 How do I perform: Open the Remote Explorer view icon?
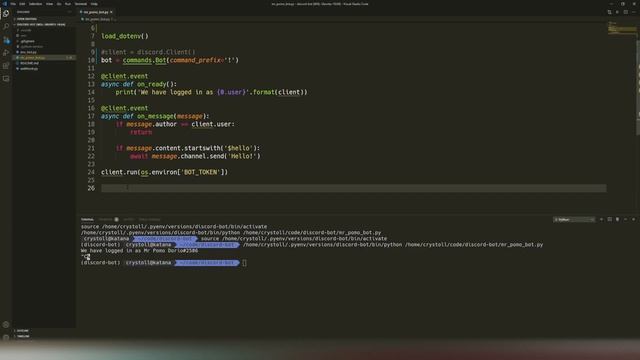coord(6,79)
